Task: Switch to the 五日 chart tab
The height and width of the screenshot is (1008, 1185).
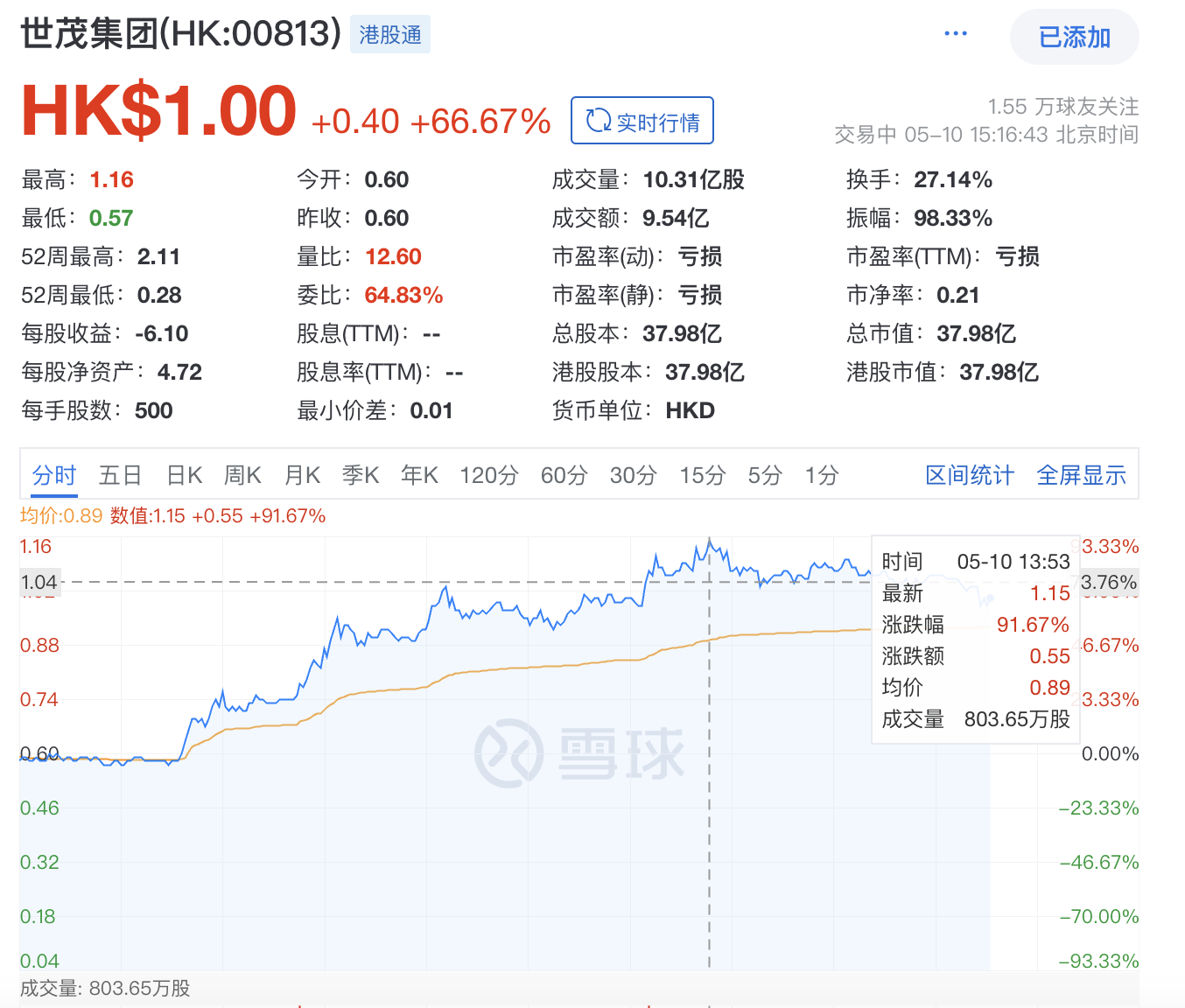Action: pos(120,475)
